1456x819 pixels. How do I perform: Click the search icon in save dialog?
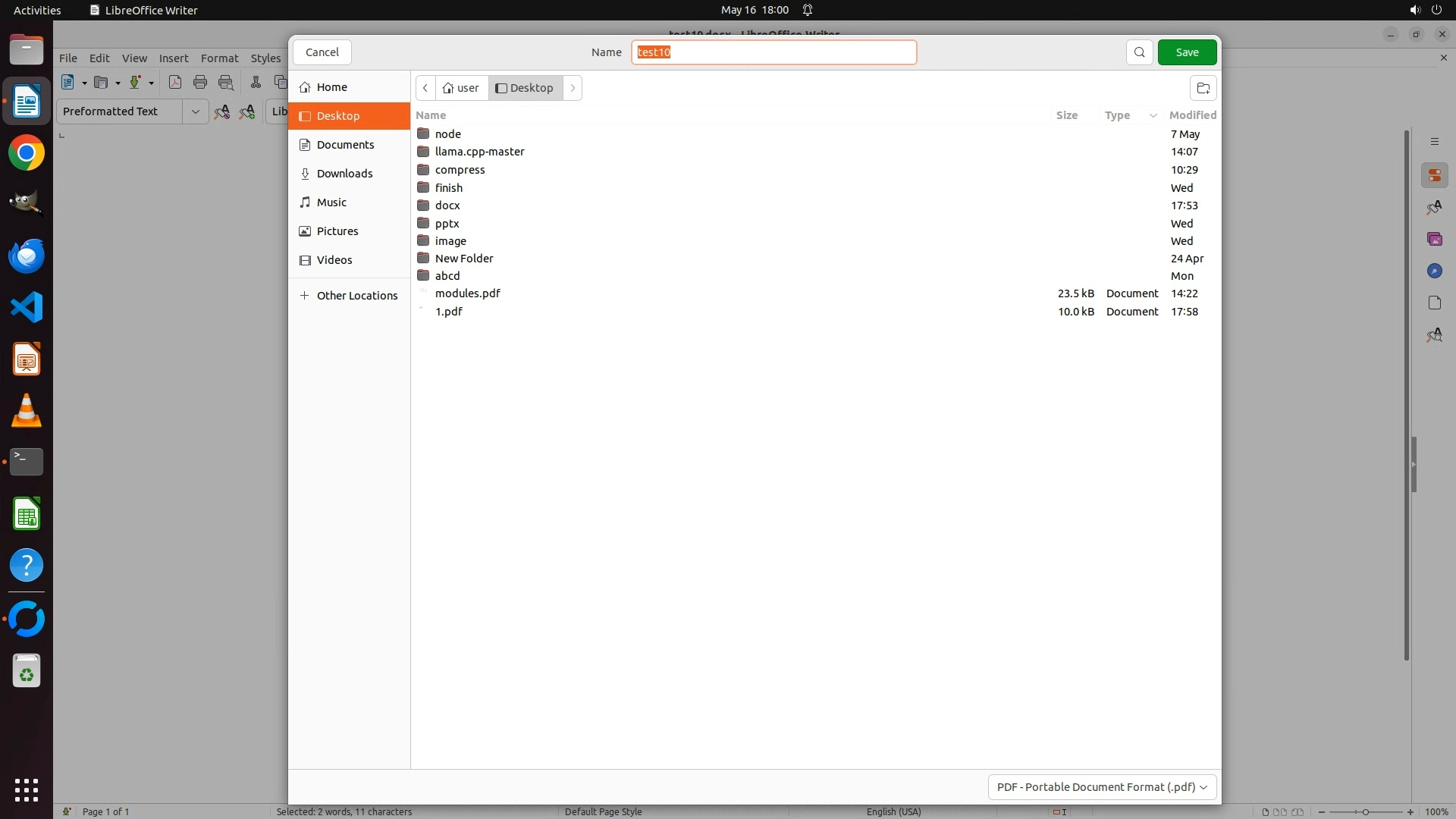1139,52
